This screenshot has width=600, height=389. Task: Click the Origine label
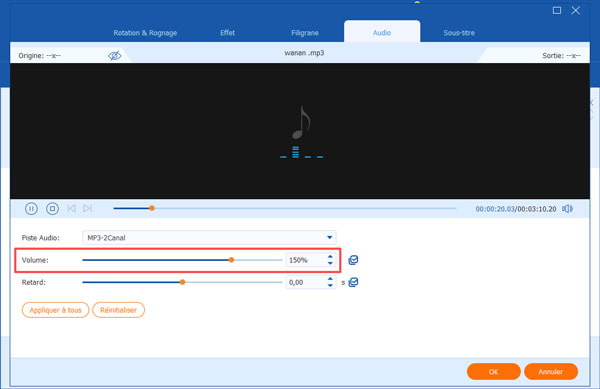39,56
